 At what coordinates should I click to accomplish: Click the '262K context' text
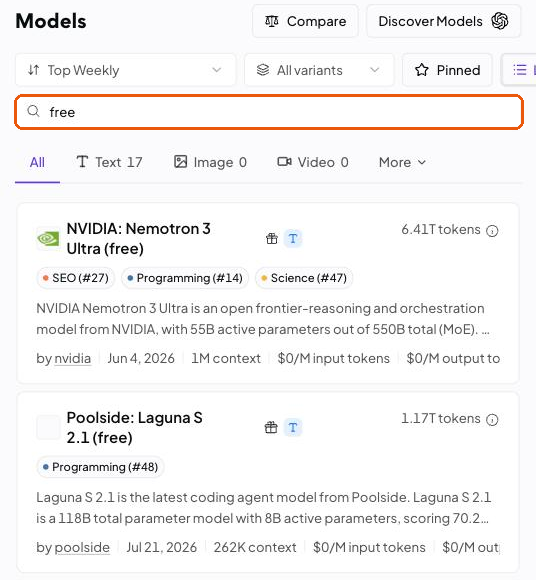click(x=255, y=547)
